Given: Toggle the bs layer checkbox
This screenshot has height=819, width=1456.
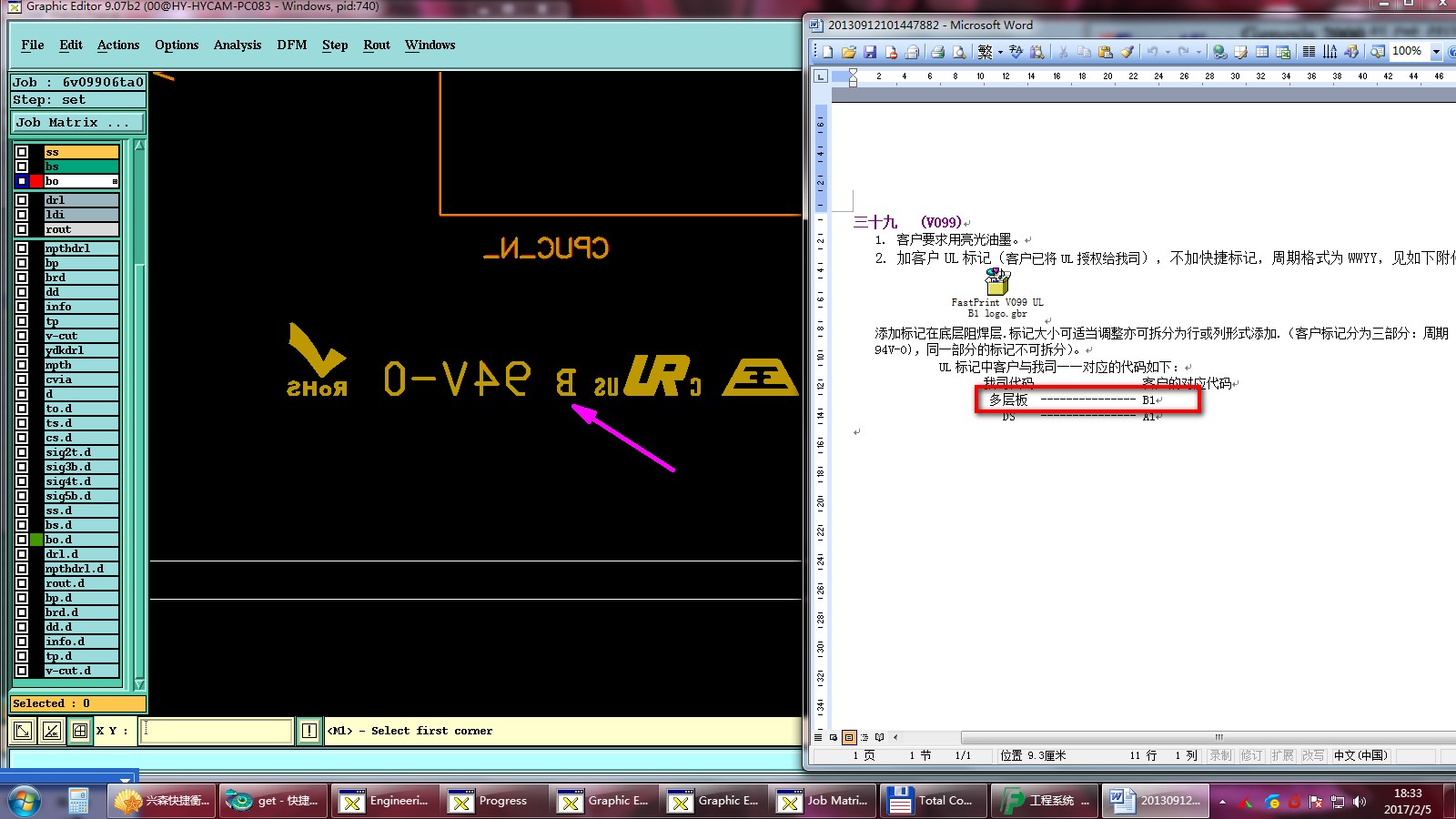Looking at the screenshot, I should 22,167.
